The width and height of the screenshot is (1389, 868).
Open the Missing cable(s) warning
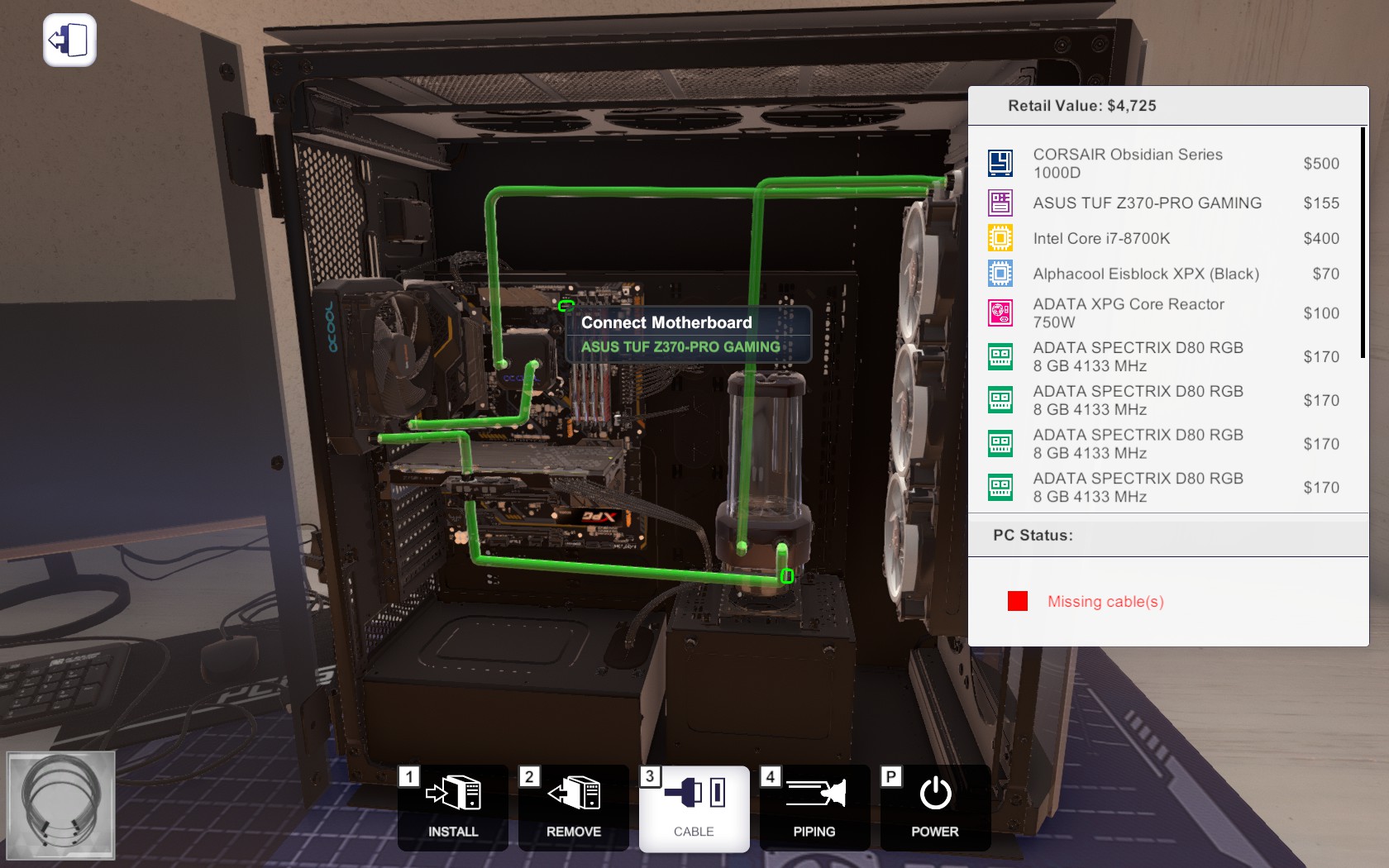1105,602
